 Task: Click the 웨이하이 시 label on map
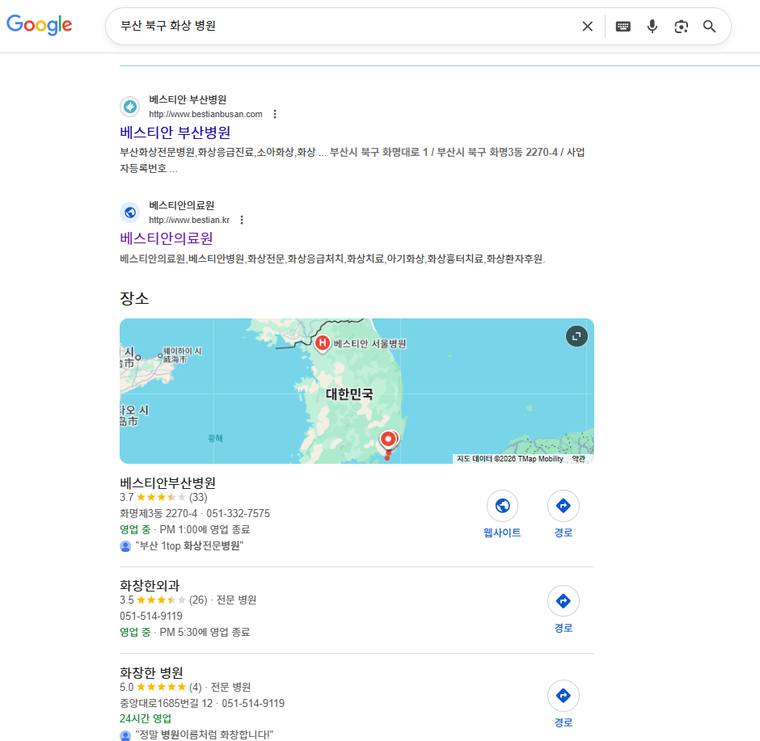point(182,354)
